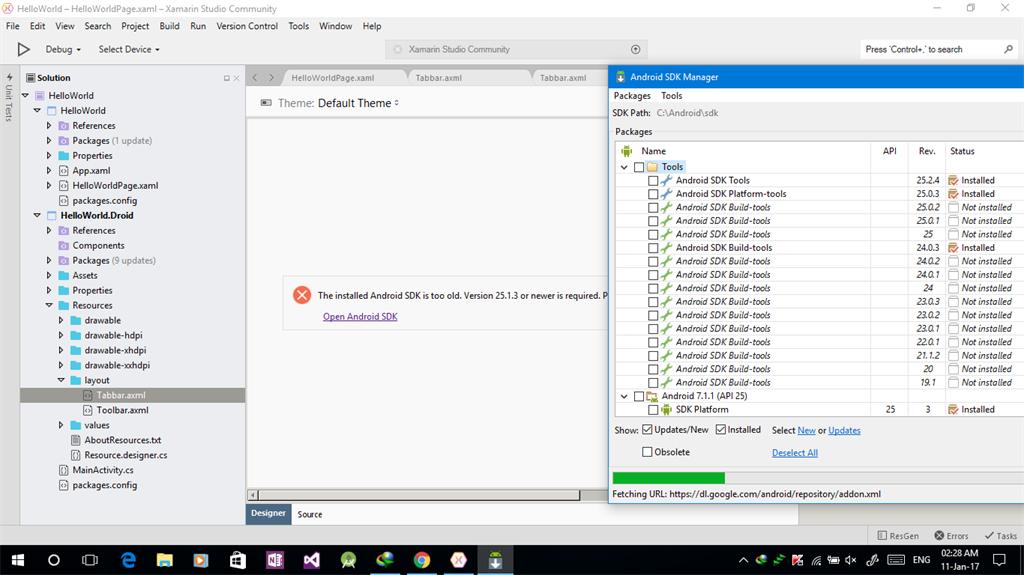Enable the Obsolete checkbox

click(x=647, y=452)
